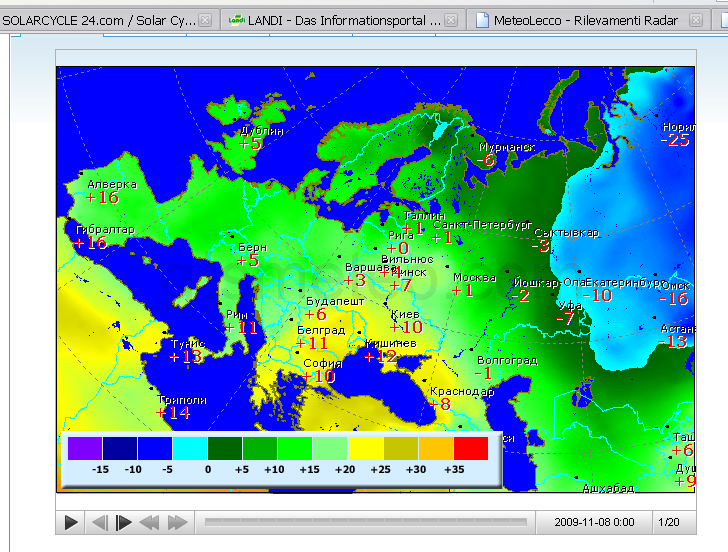Rewind the animation with double-left arrows
This screenshot has height=552, width=728.
(150, 522)
